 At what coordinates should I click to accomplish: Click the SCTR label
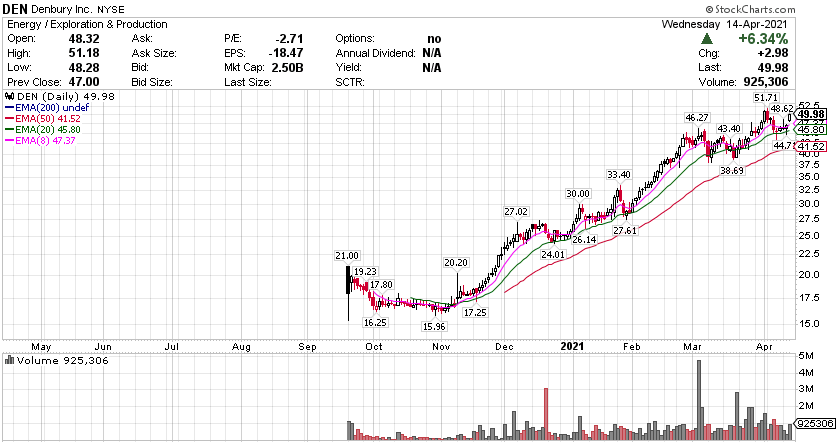coord(350,82)
